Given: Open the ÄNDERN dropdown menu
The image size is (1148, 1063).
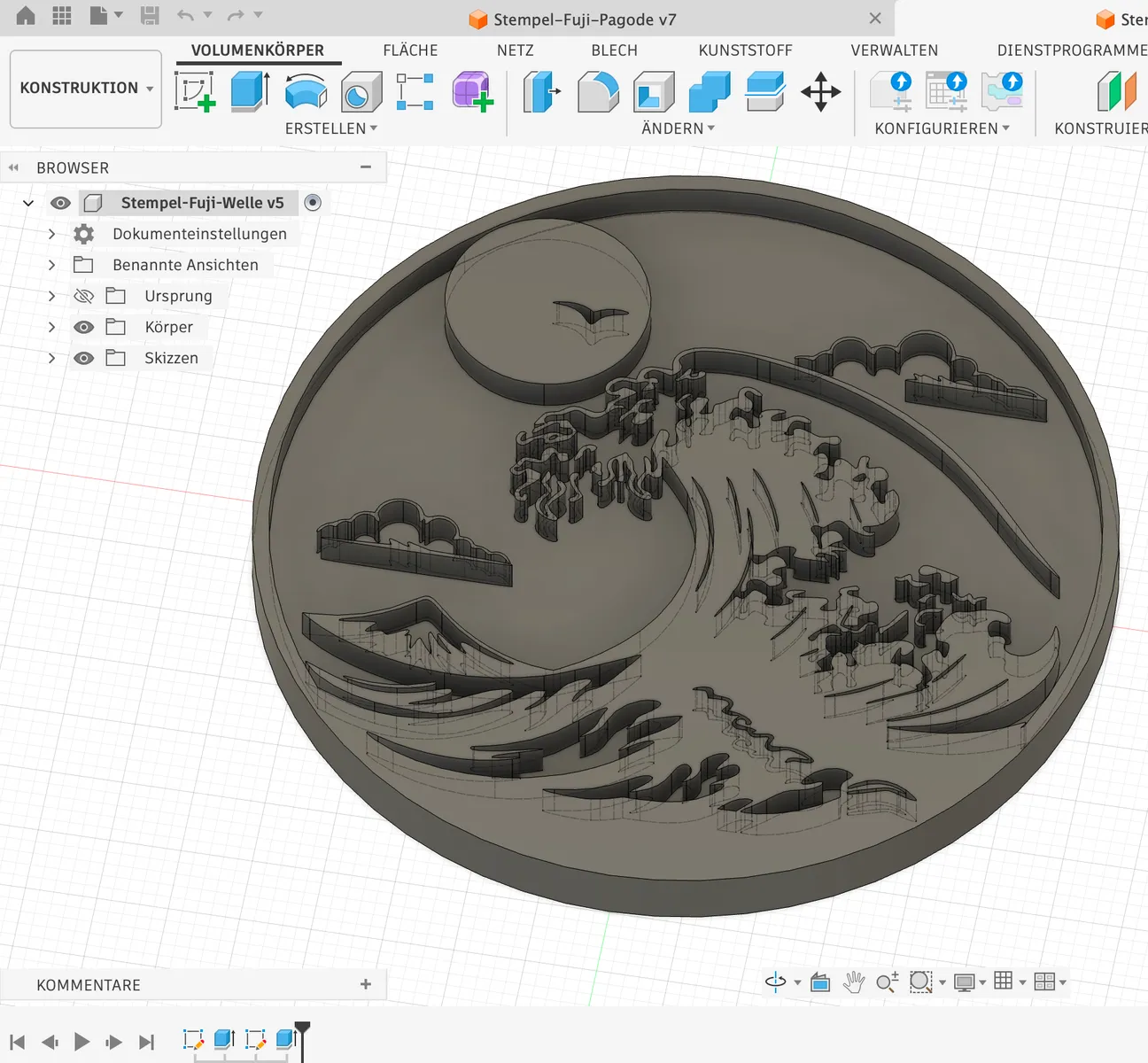Looking at the screenshot, I should pyautogui.click(x=678, y=128).
